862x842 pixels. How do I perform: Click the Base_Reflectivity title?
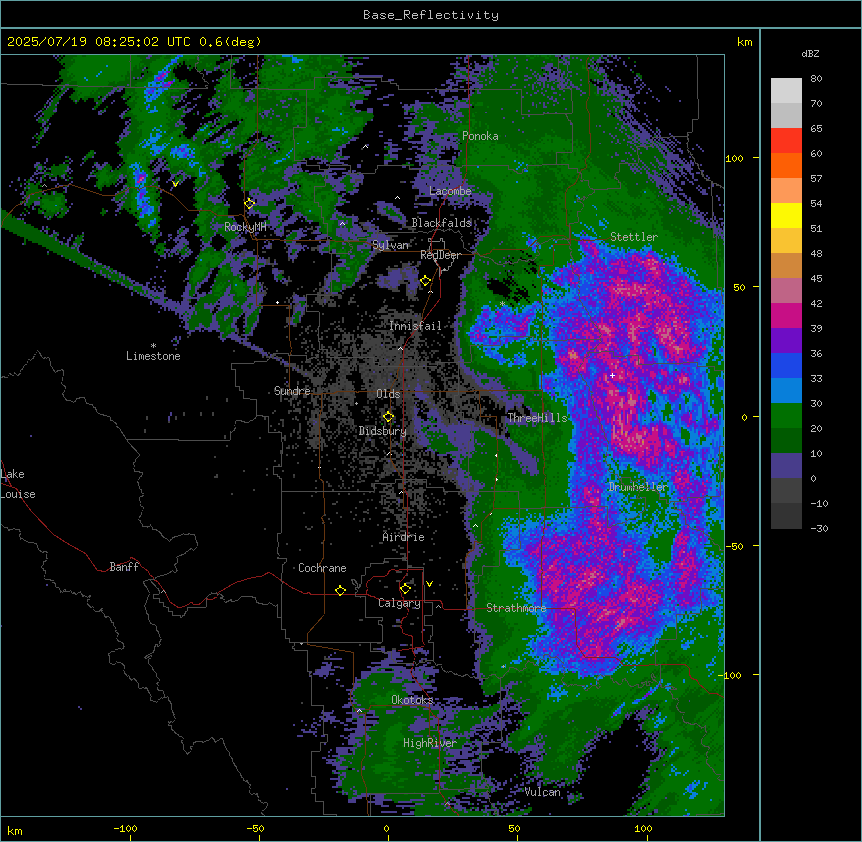click(x=431, y=15)
